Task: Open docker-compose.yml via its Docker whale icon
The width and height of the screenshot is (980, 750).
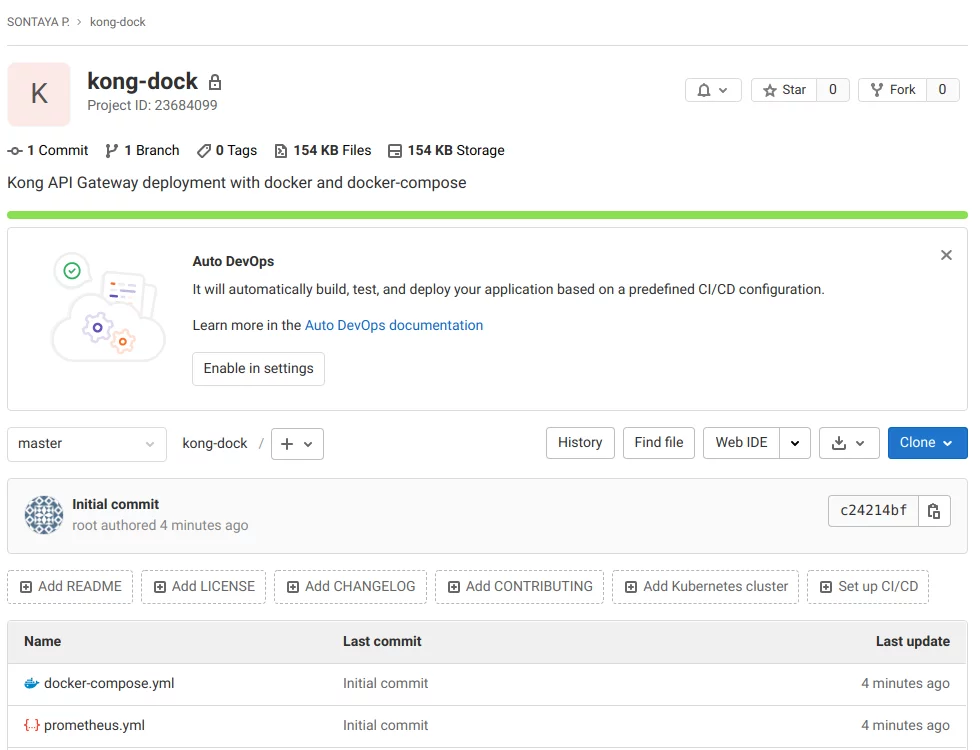Action: pyautogui.click(x=30, y=684)
